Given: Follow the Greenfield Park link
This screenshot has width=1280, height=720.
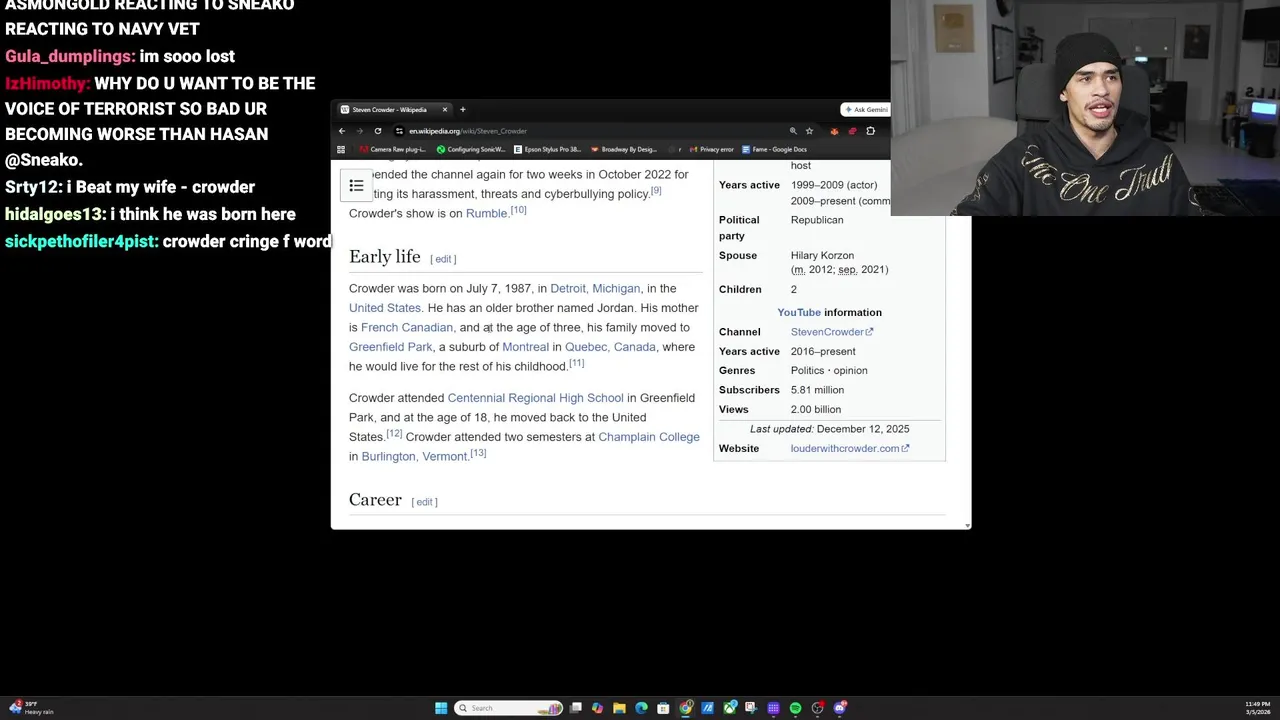Looking at the screenshot, I should (x=391, y=347).
